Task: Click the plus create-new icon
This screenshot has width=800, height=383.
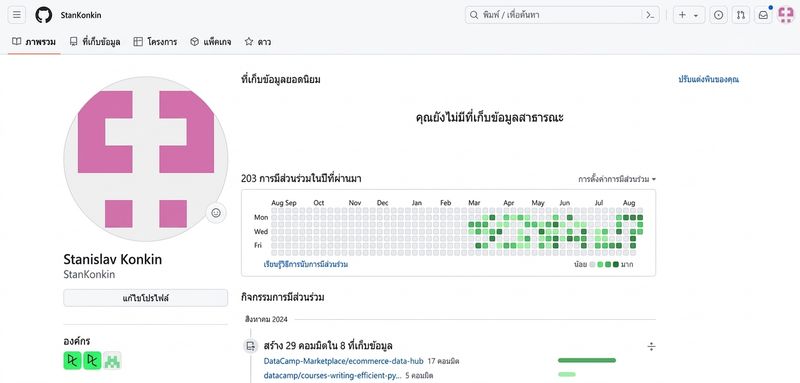Action: tap(683, 15)
